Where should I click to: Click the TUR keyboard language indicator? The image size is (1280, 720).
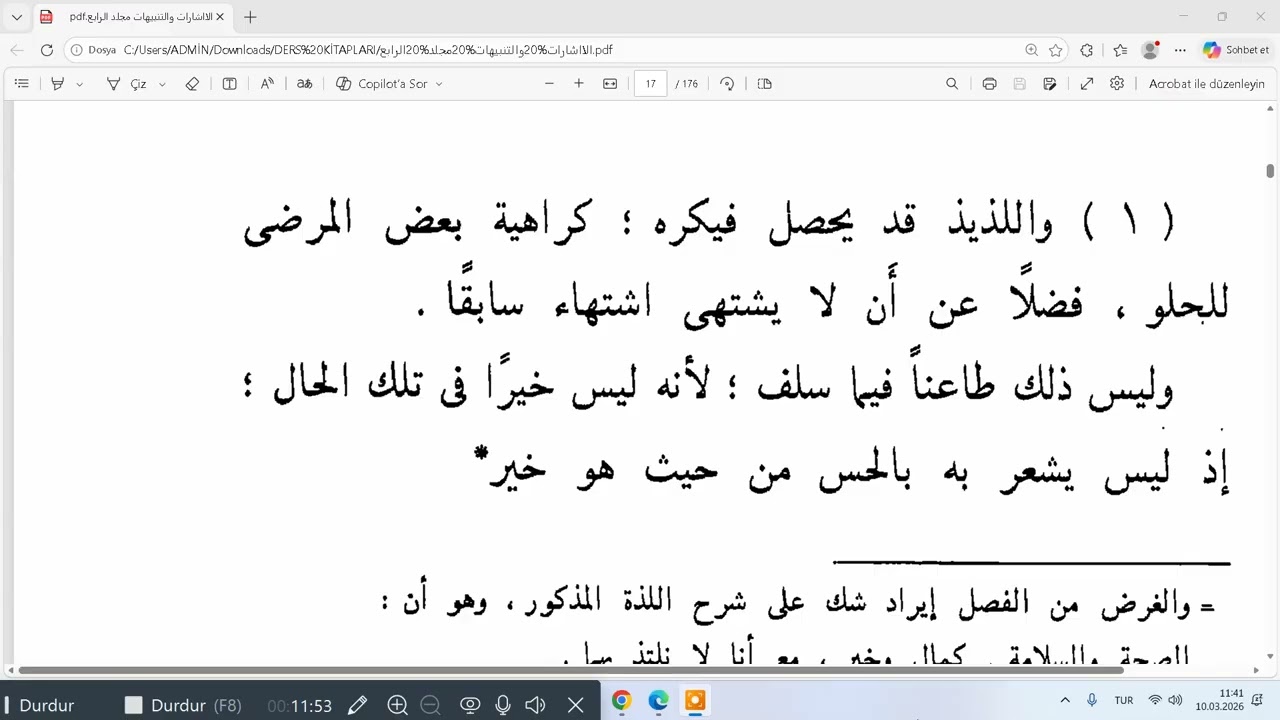1124,701
